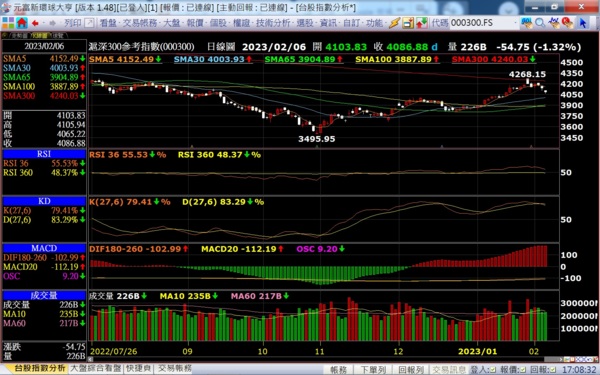This screenshot has height=375, width=600.
Task: Toggle the 登入 status checkbox
Action: (492, 370)
